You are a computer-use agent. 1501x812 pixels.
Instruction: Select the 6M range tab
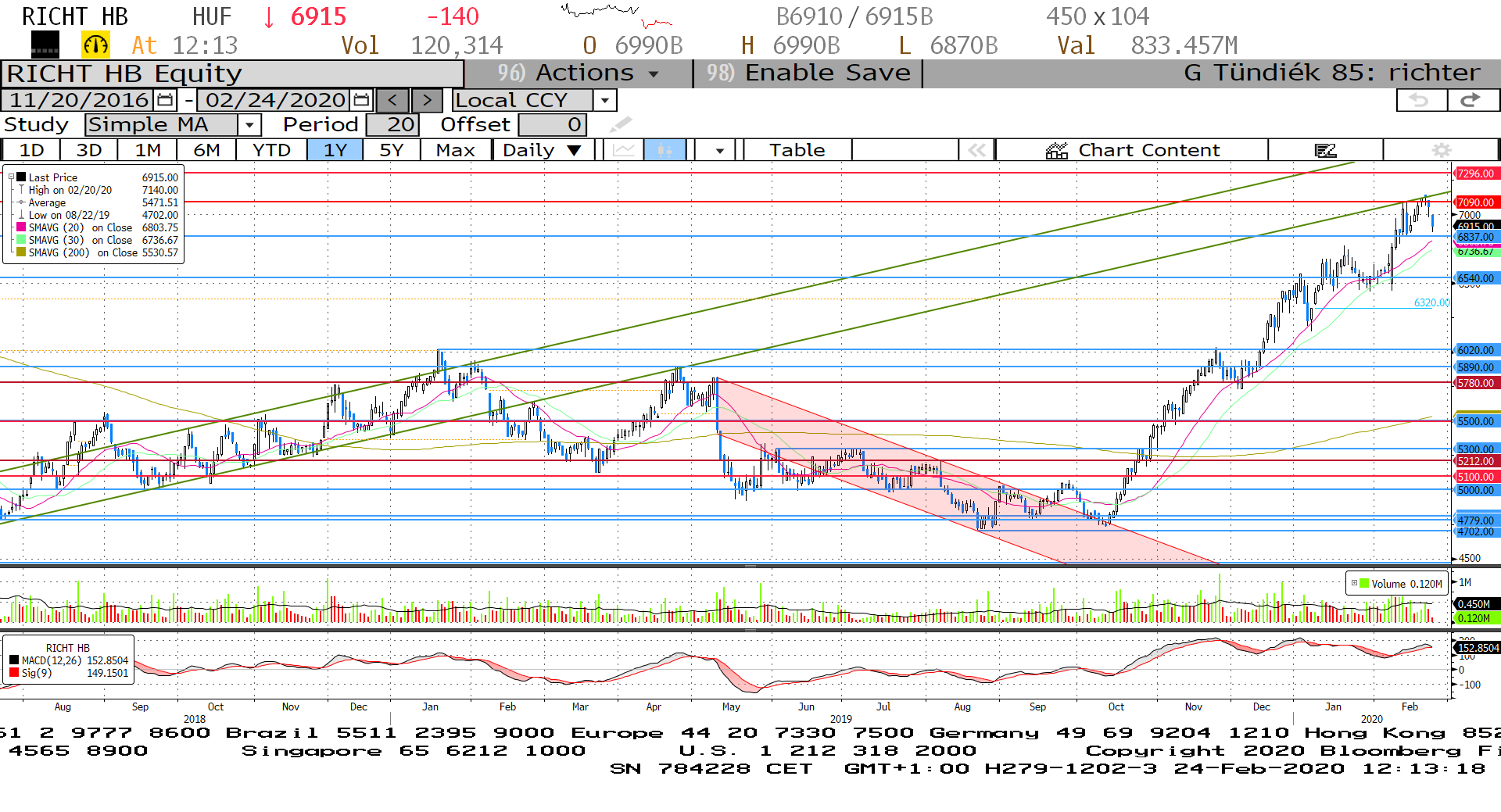tap(206, 150)
